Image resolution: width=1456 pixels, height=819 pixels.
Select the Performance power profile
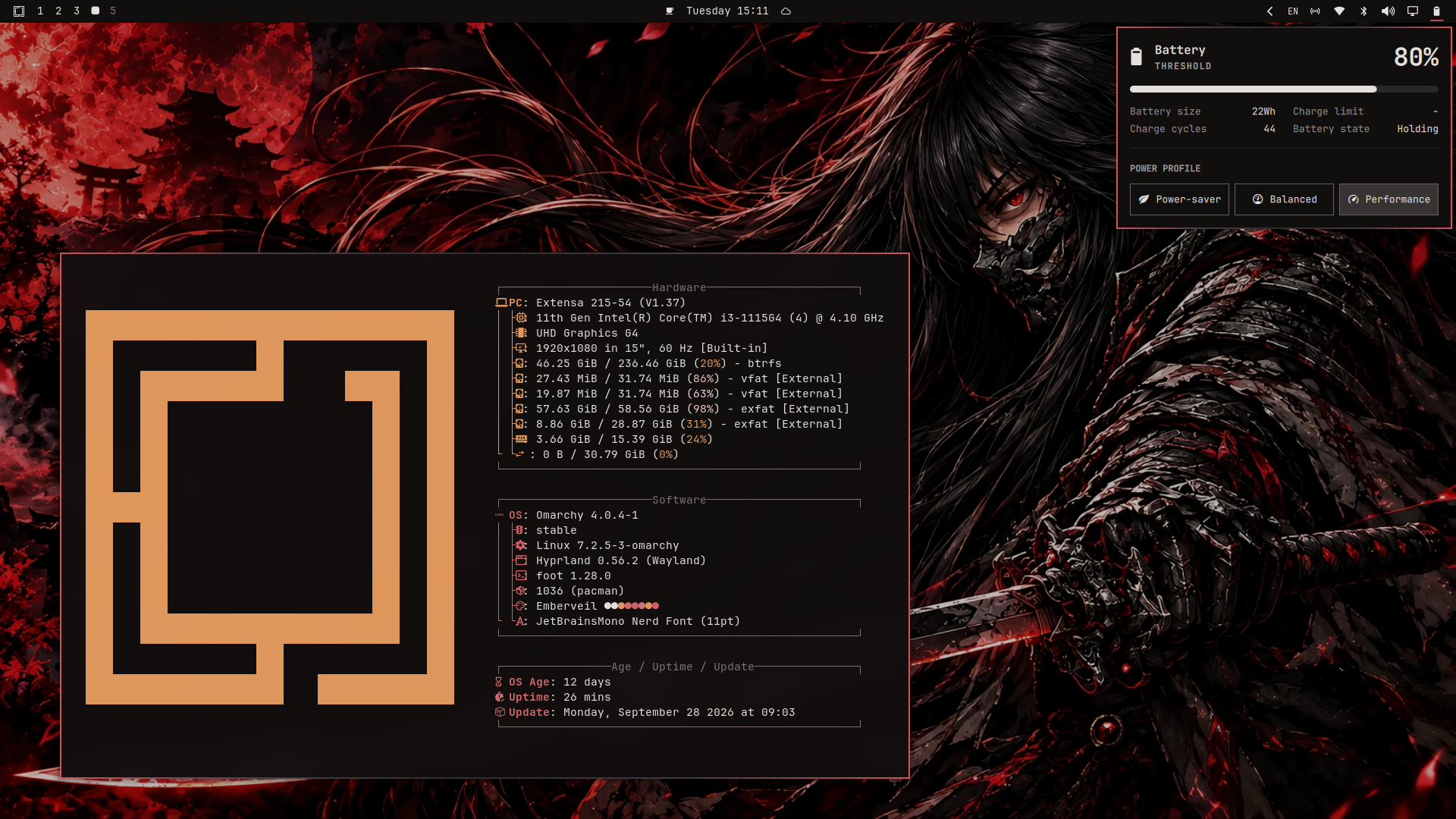[1389, 199]
